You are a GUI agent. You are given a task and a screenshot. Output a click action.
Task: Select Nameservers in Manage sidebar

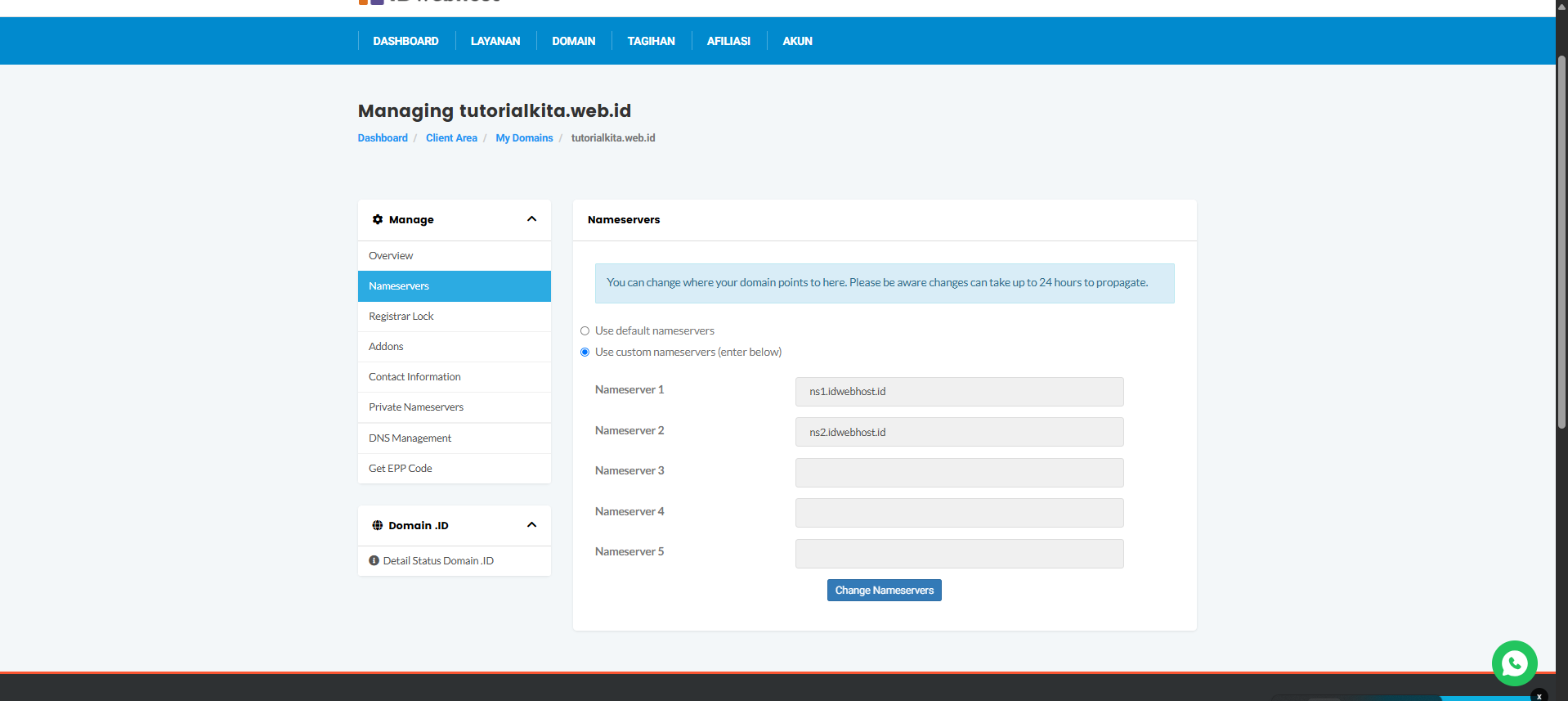455,286
